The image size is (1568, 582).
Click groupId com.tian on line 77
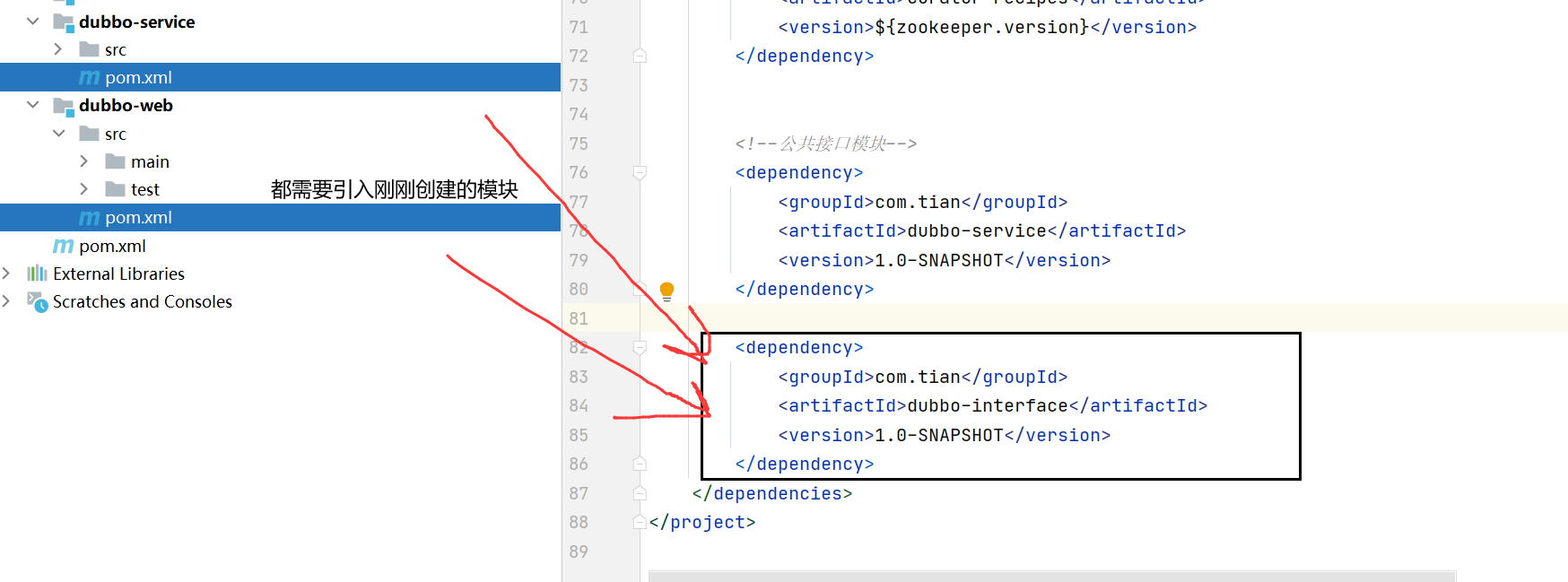tap(918, 202)
